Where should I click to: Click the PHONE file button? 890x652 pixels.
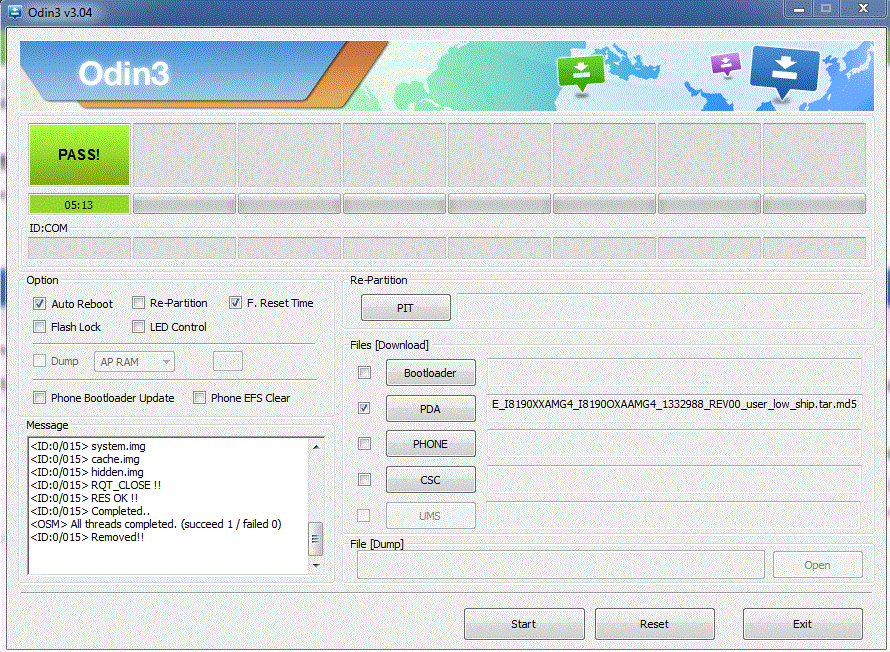pos(431,444)
